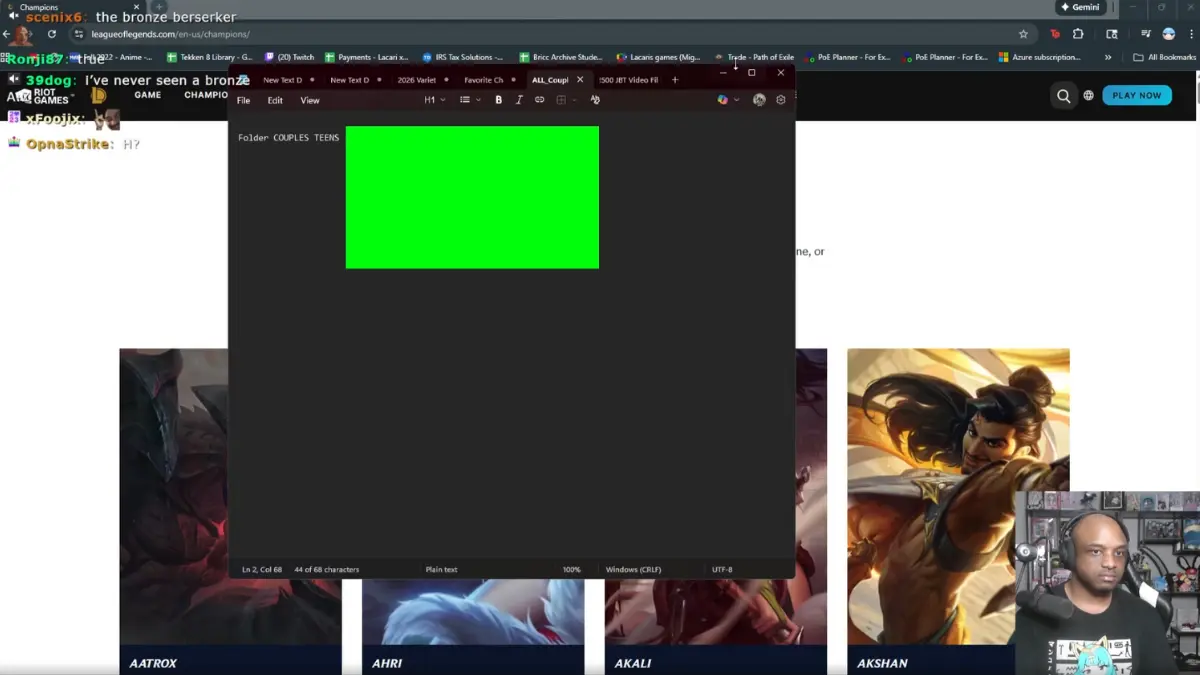This screenshot has height=675, width=1200.
Task: Open the list style chevron dropdown
Action: (477, 100)
